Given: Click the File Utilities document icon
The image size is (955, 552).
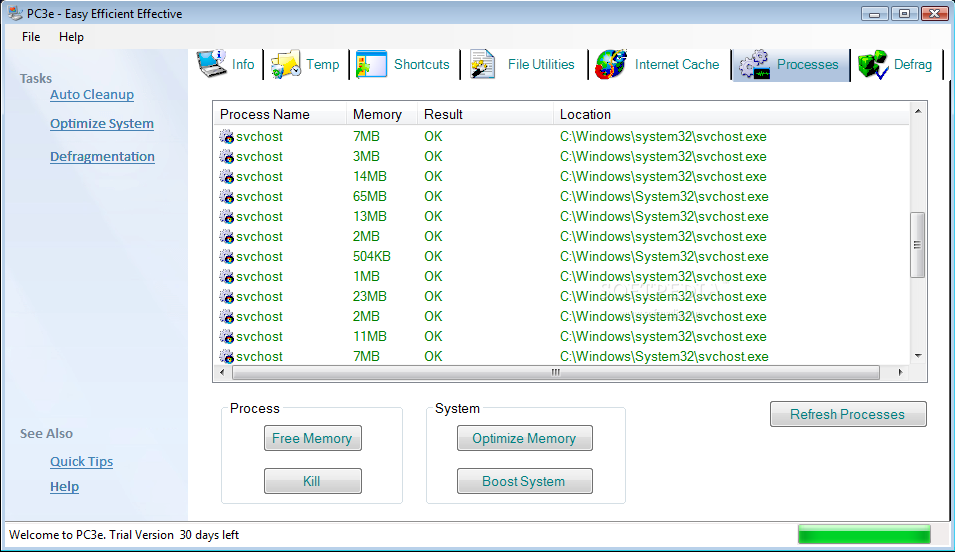Looking at the screenshot, I should 482,64.
